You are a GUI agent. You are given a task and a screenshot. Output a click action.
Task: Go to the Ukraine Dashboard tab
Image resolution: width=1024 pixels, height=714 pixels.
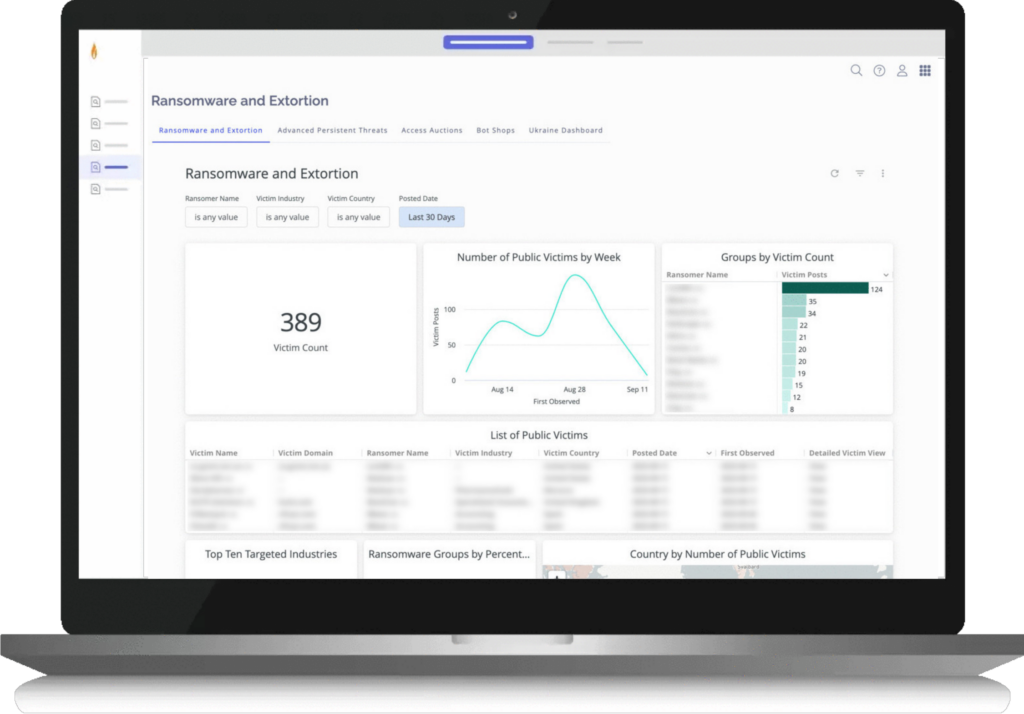566,131
